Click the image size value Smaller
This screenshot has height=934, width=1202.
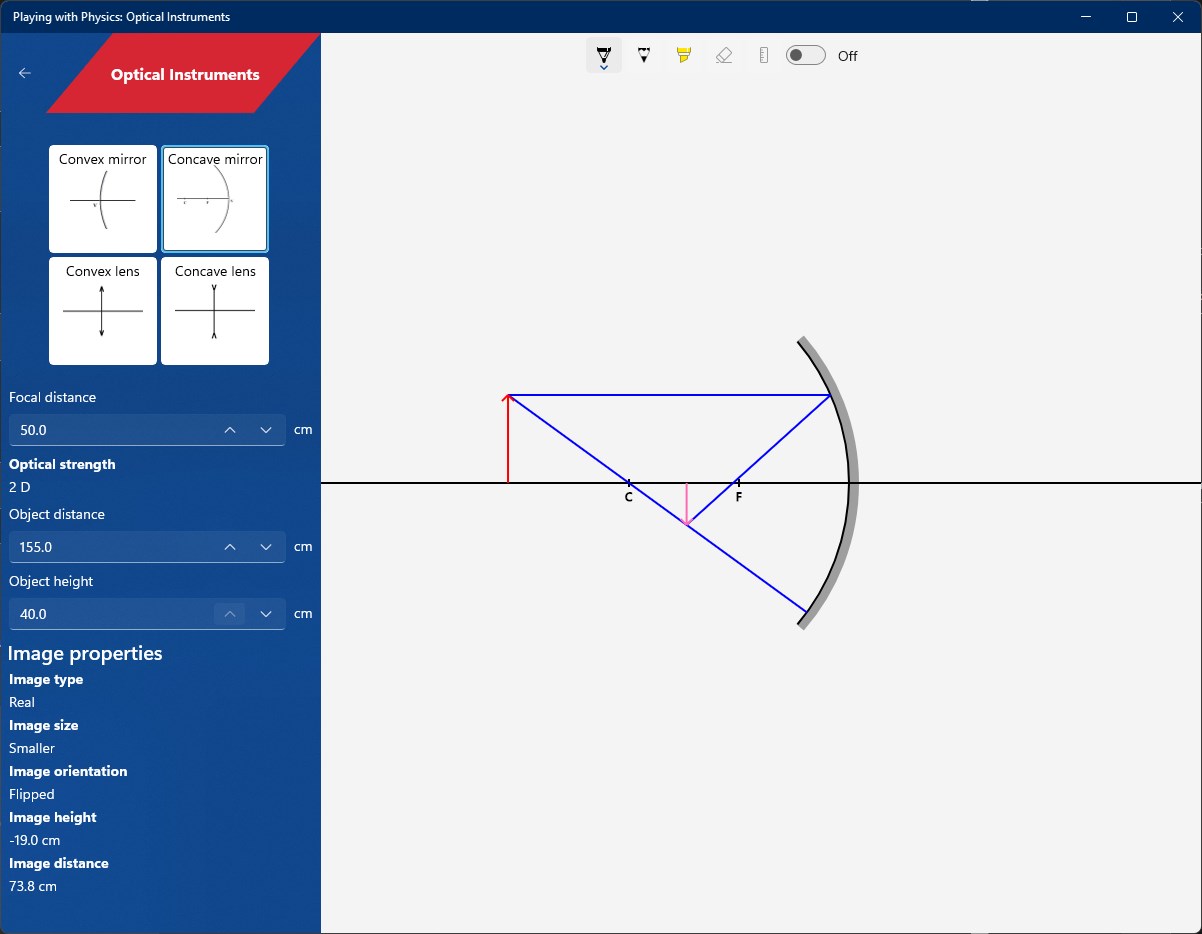(x=32, y=748)
